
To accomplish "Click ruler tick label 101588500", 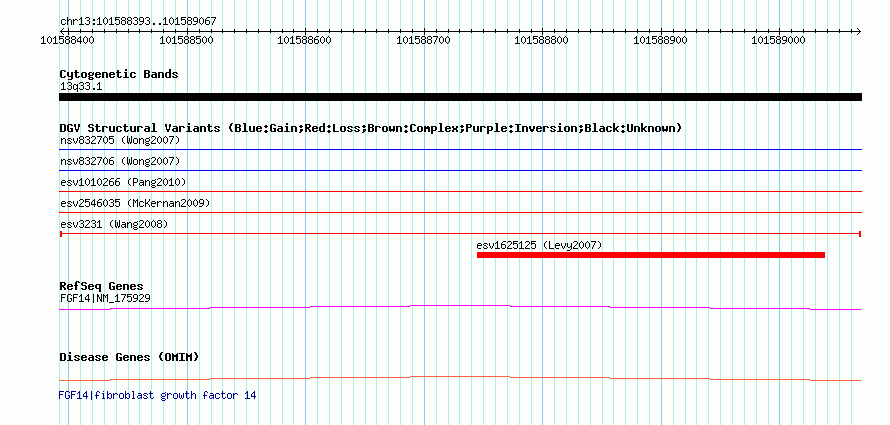I will (186, 40).
